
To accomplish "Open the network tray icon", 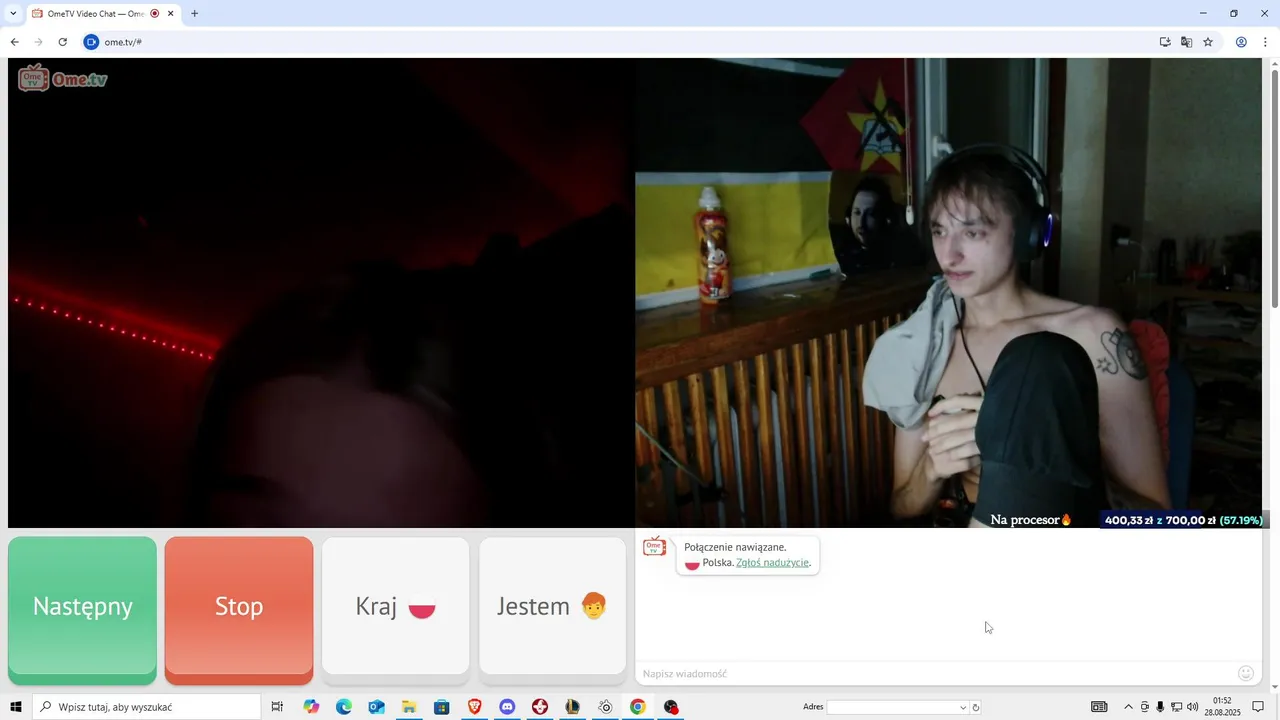I will 1176,707.
